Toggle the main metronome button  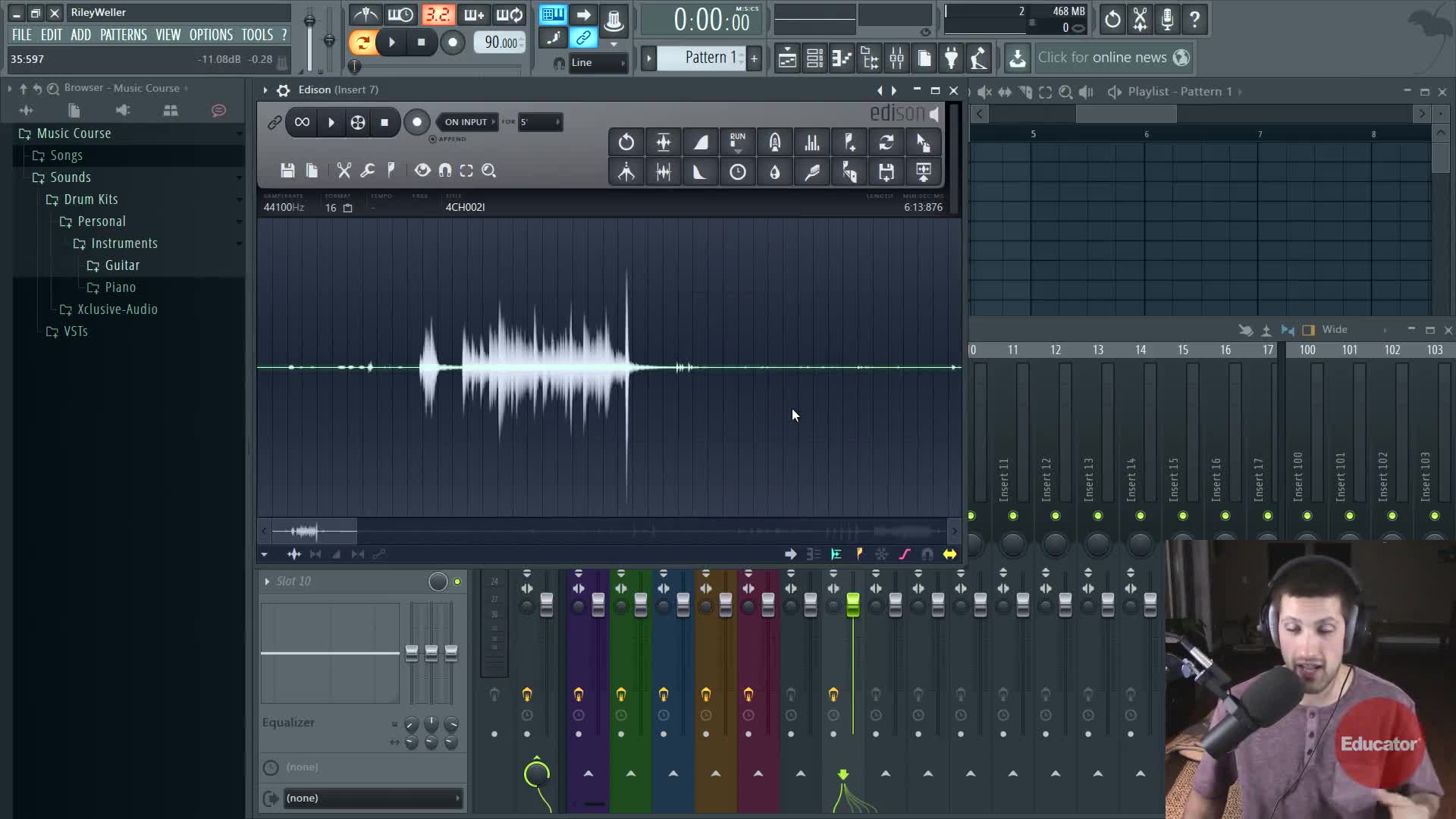[x=366, y=14]
